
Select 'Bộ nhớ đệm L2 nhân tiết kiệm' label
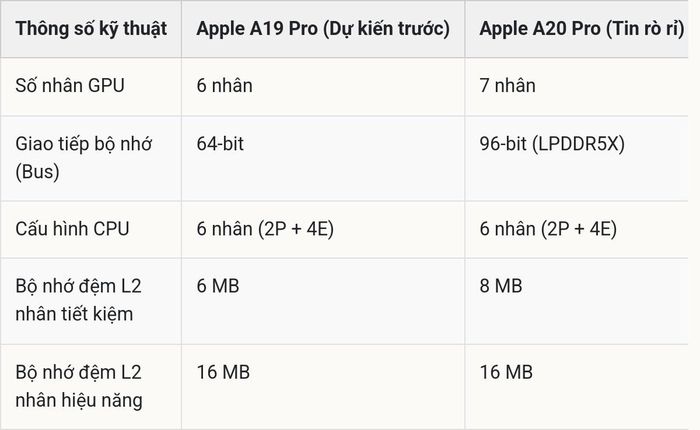(79, 300)
